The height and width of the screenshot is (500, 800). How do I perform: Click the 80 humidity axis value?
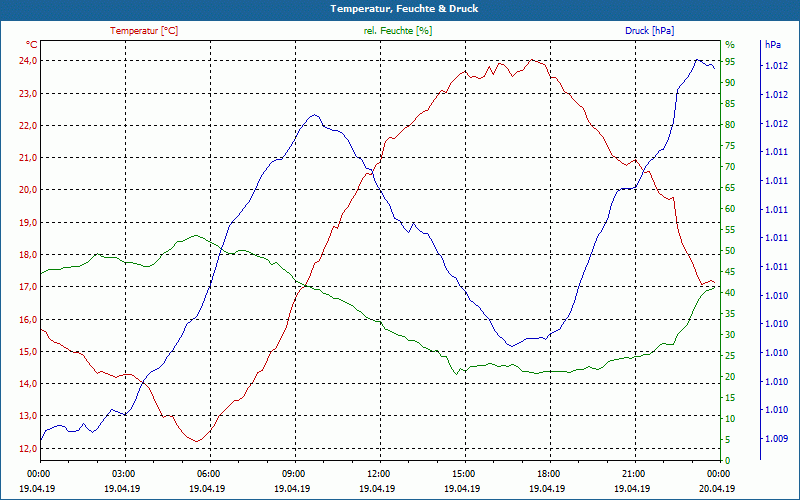(730, 124)
